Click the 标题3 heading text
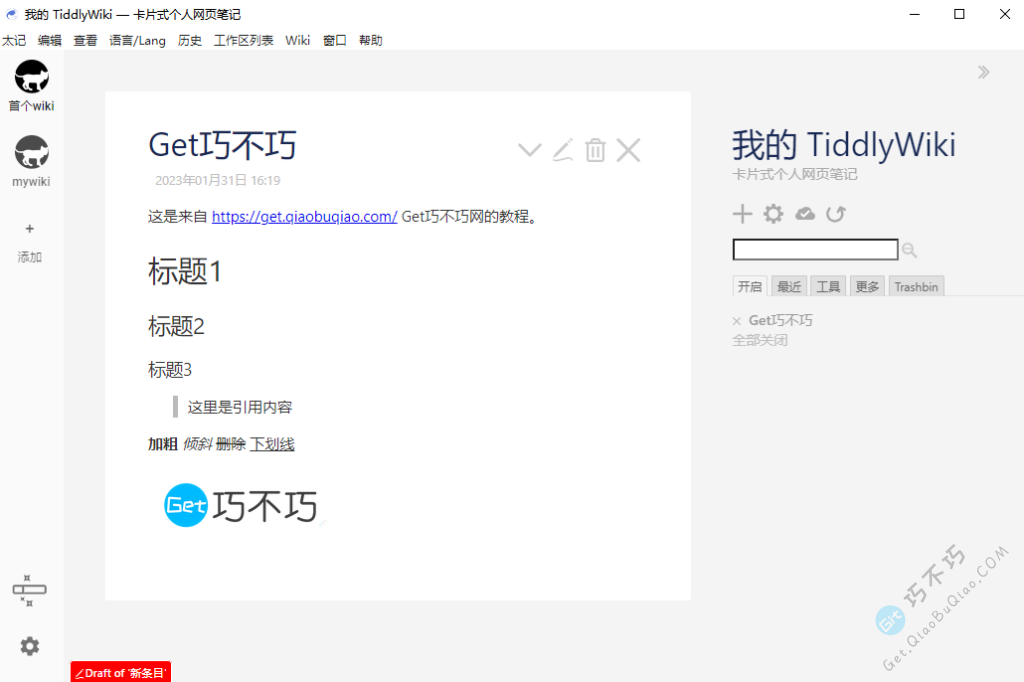 170,370
